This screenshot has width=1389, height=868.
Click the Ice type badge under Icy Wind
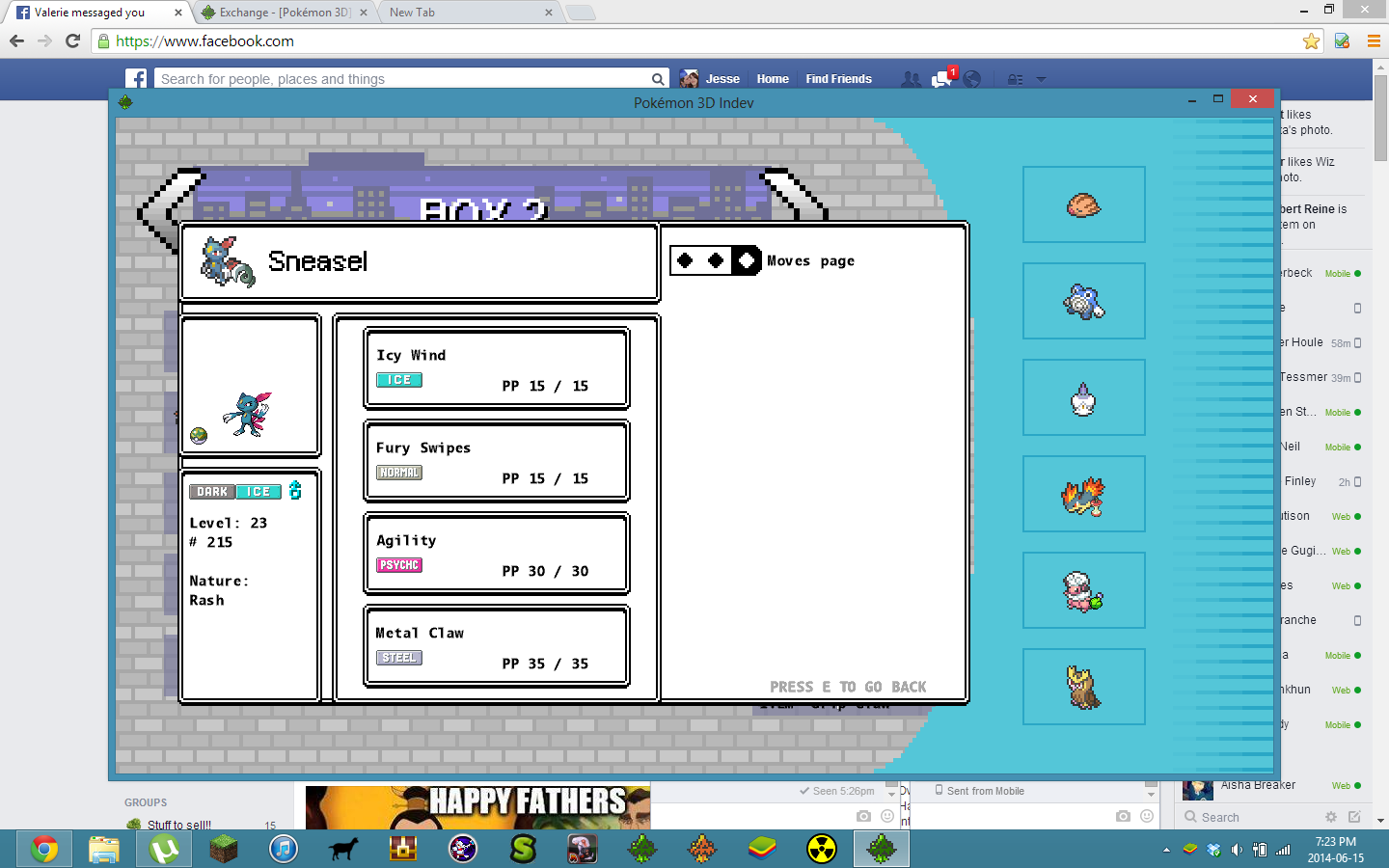point(399,380)
